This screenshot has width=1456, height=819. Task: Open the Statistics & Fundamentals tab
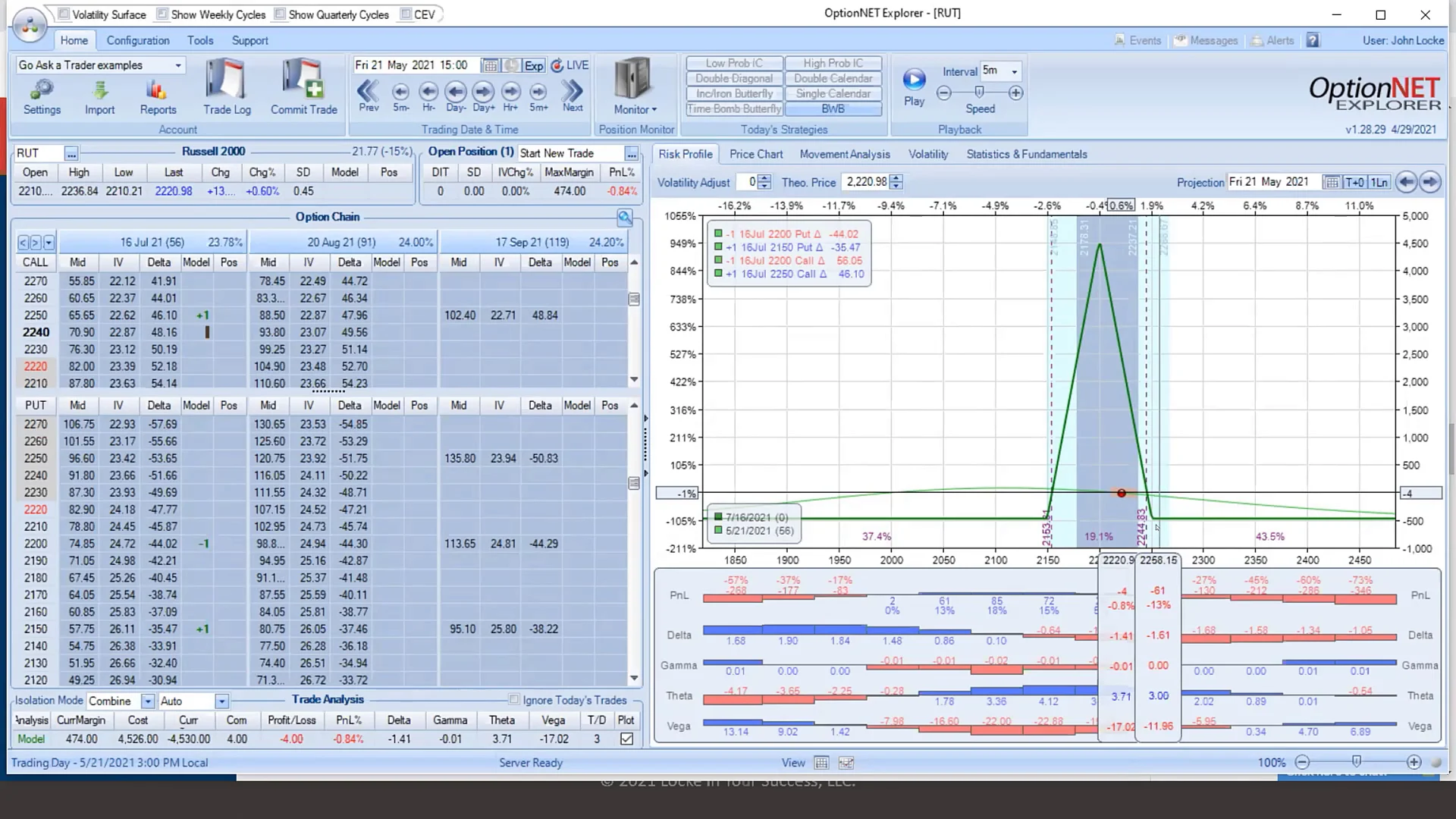(x=1027, y=154)
